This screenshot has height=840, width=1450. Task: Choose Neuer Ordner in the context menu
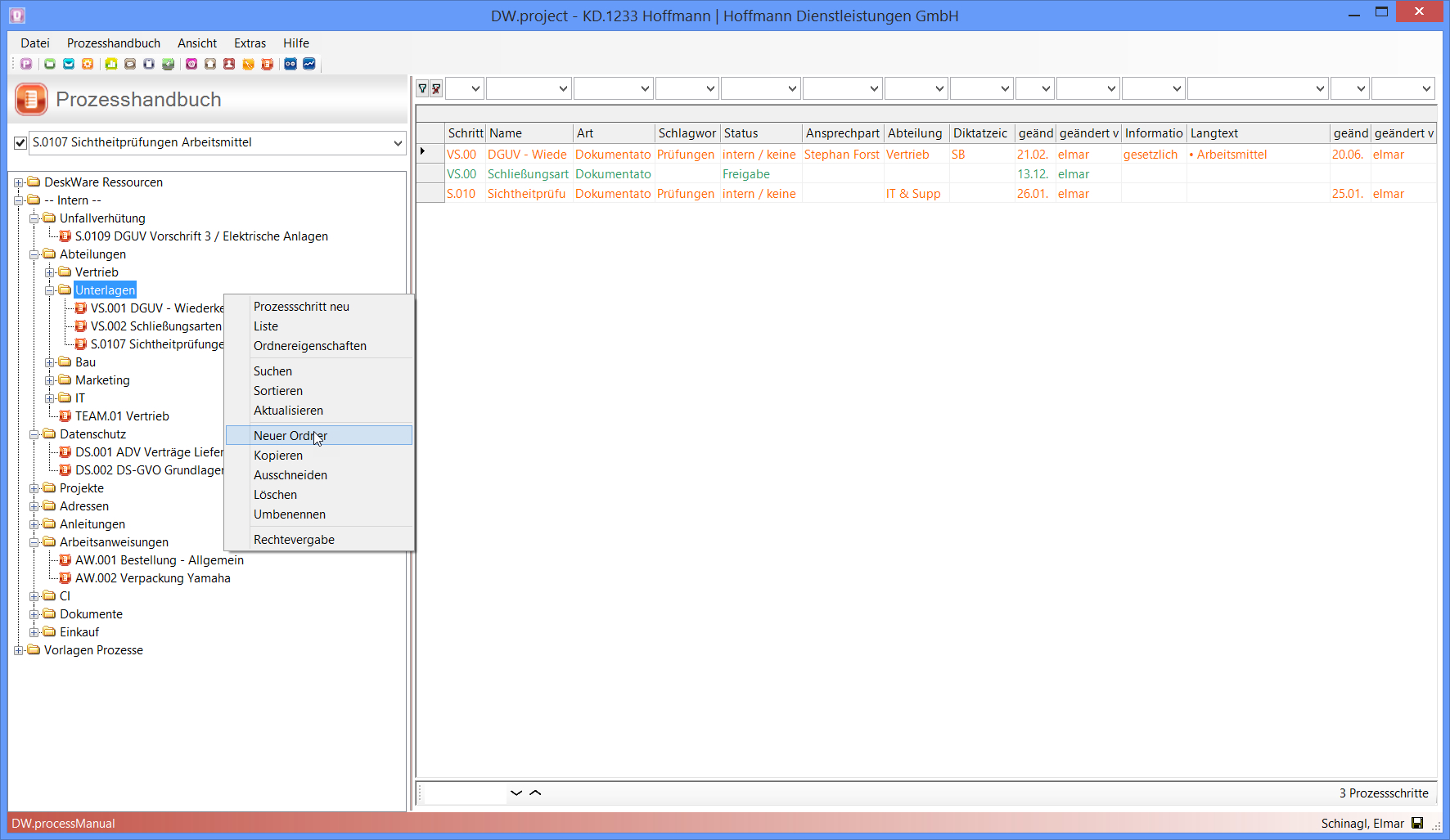pyautogui.click(x=319, y=436)
